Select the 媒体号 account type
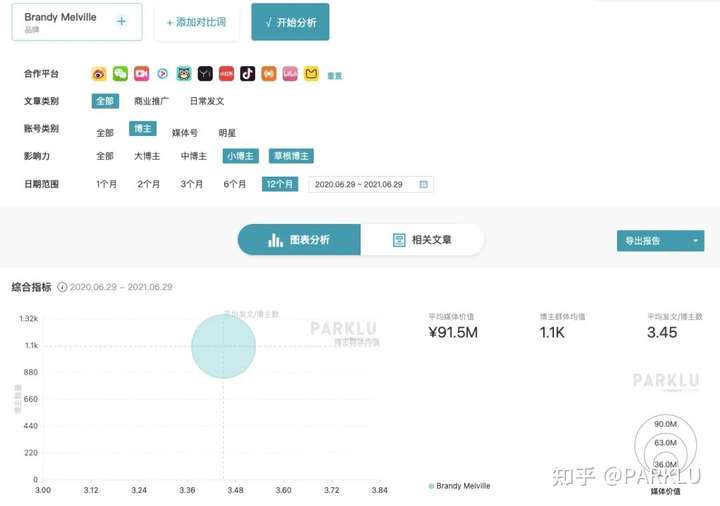 coord(185,133)
